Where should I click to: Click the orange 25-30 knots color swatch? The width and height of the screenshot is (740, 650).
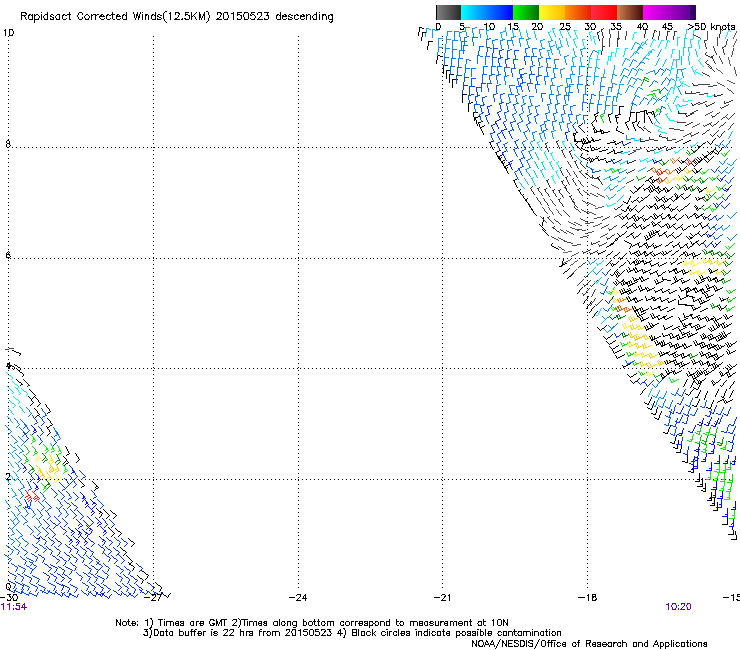click(578, 12)
